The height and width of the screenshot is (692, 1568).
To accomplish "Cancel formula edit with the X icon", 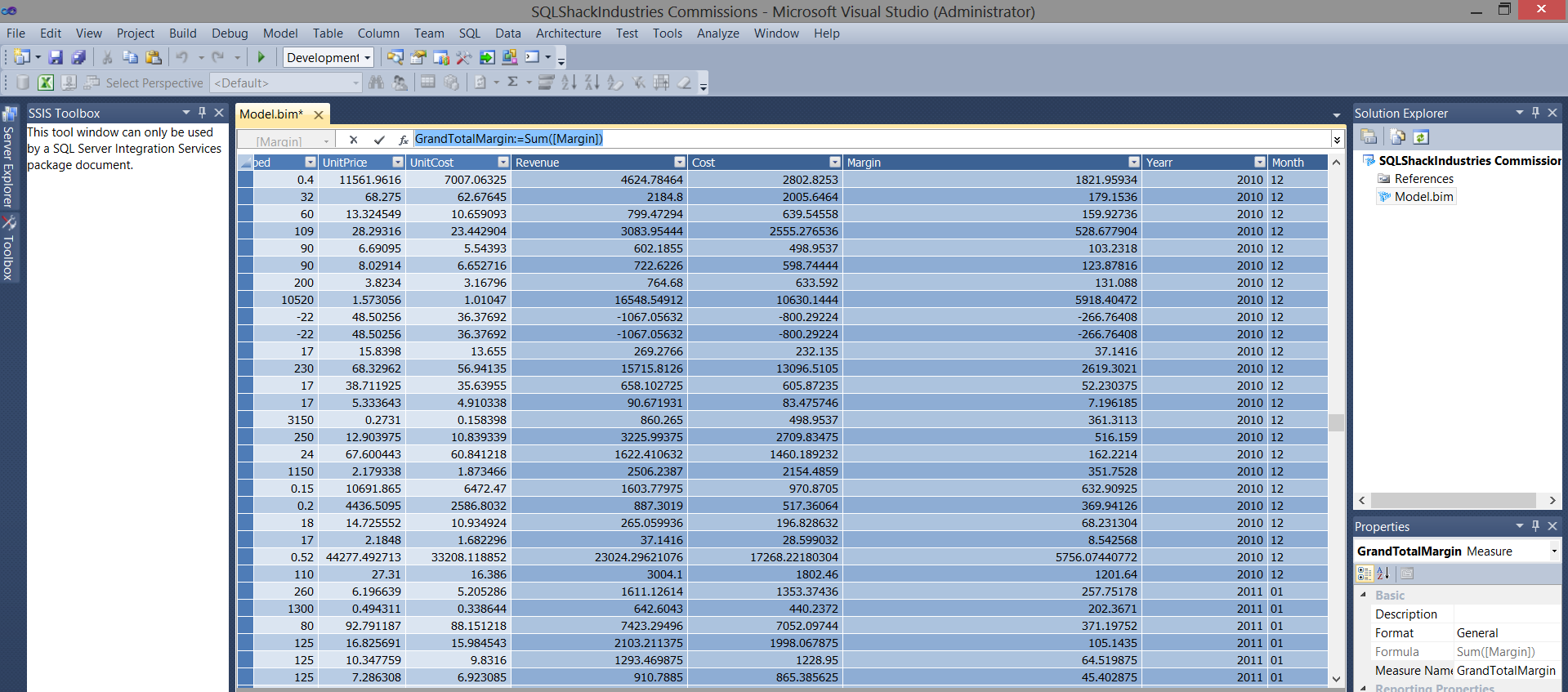I will 353,140.
